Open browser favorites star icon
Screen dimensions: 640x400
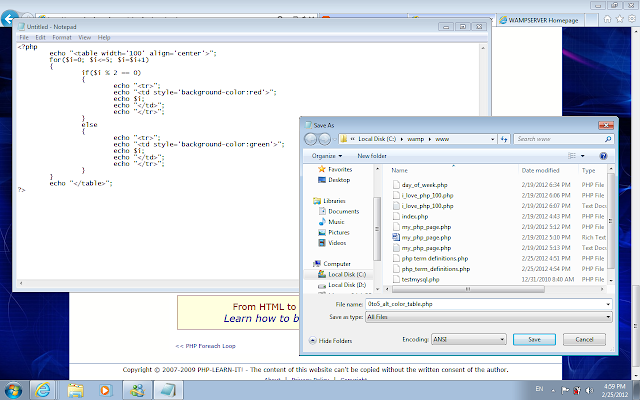(620, 19)
